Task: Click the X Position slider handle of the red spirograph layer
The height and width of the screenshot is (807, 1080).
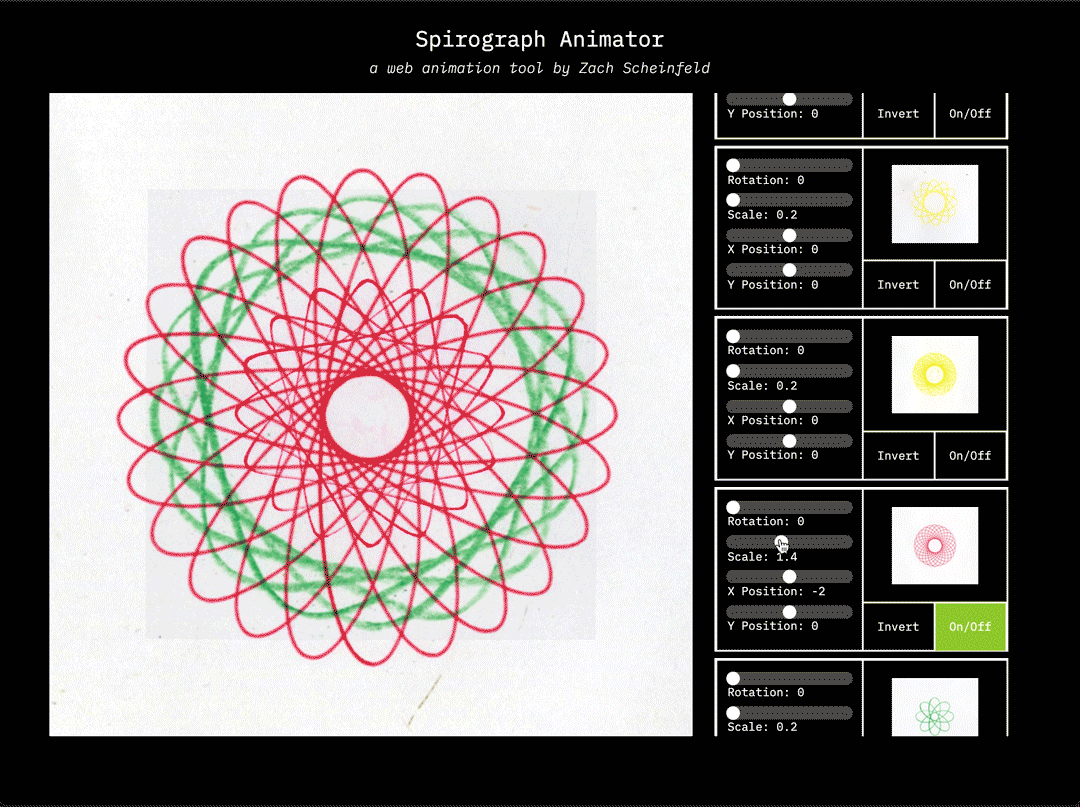Action: pyautogui.click(x=789, y=576)
